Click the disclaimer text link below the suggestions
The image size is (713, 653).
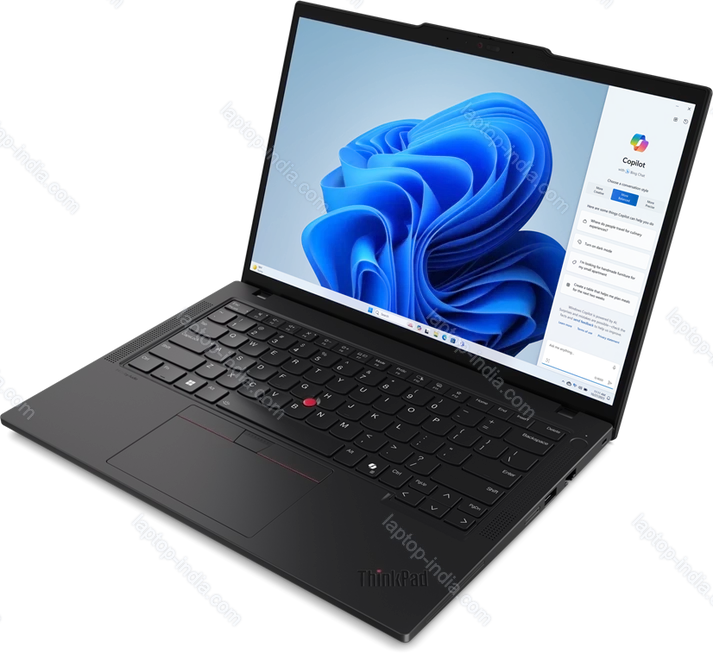pos(595,320)
